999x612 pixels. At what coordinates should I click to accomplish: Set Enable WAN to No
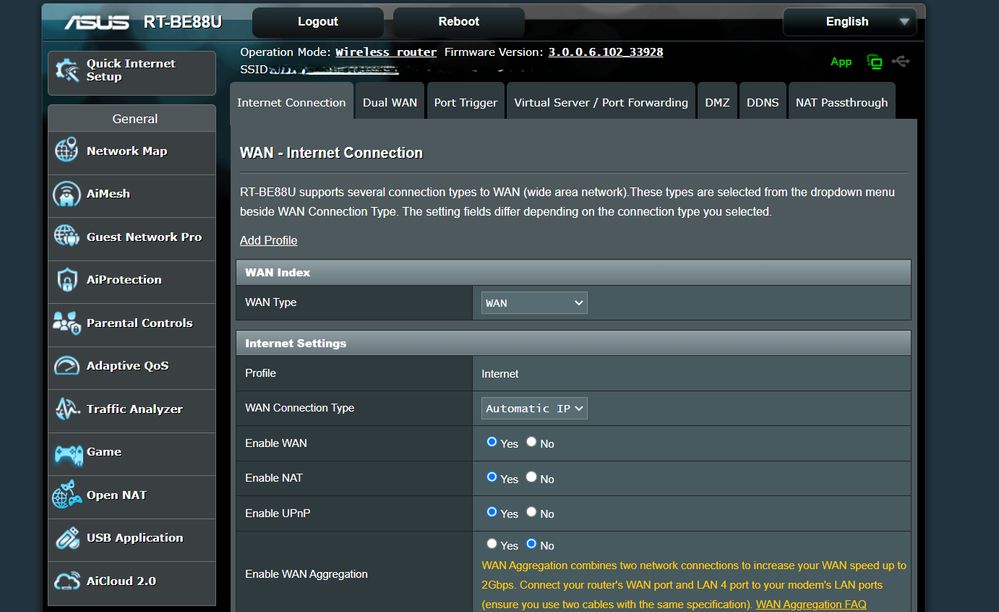pos(531,442)
